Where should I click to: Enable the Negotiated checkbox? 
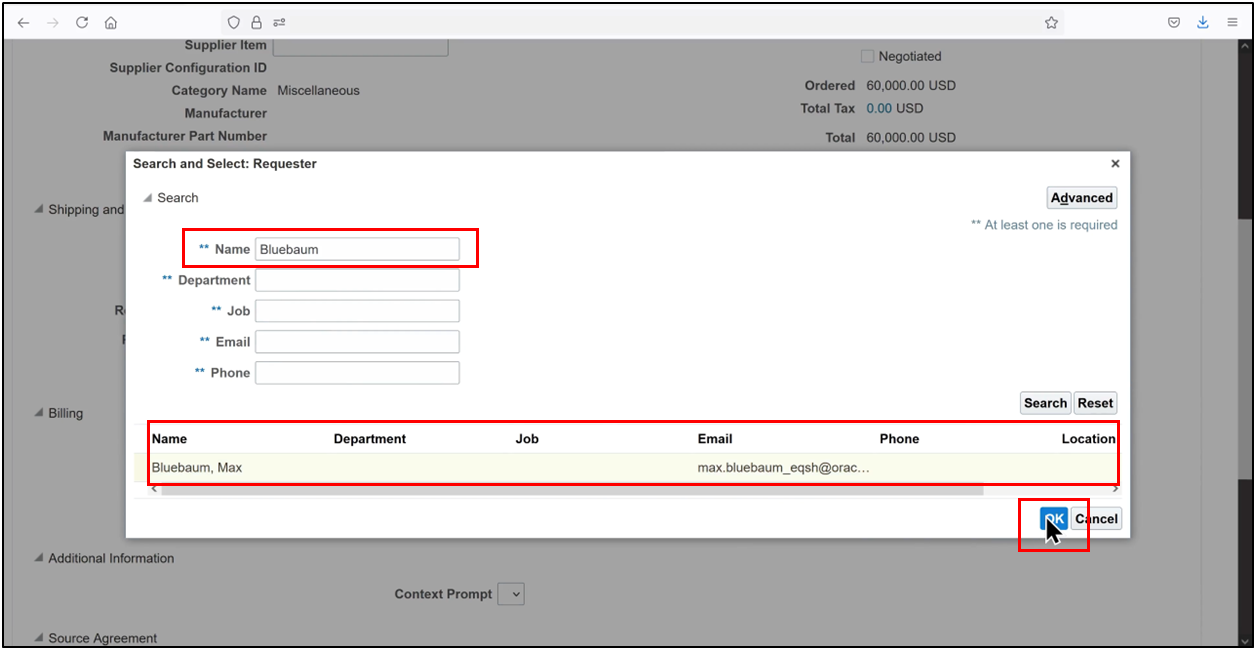(x=866, y=56)
